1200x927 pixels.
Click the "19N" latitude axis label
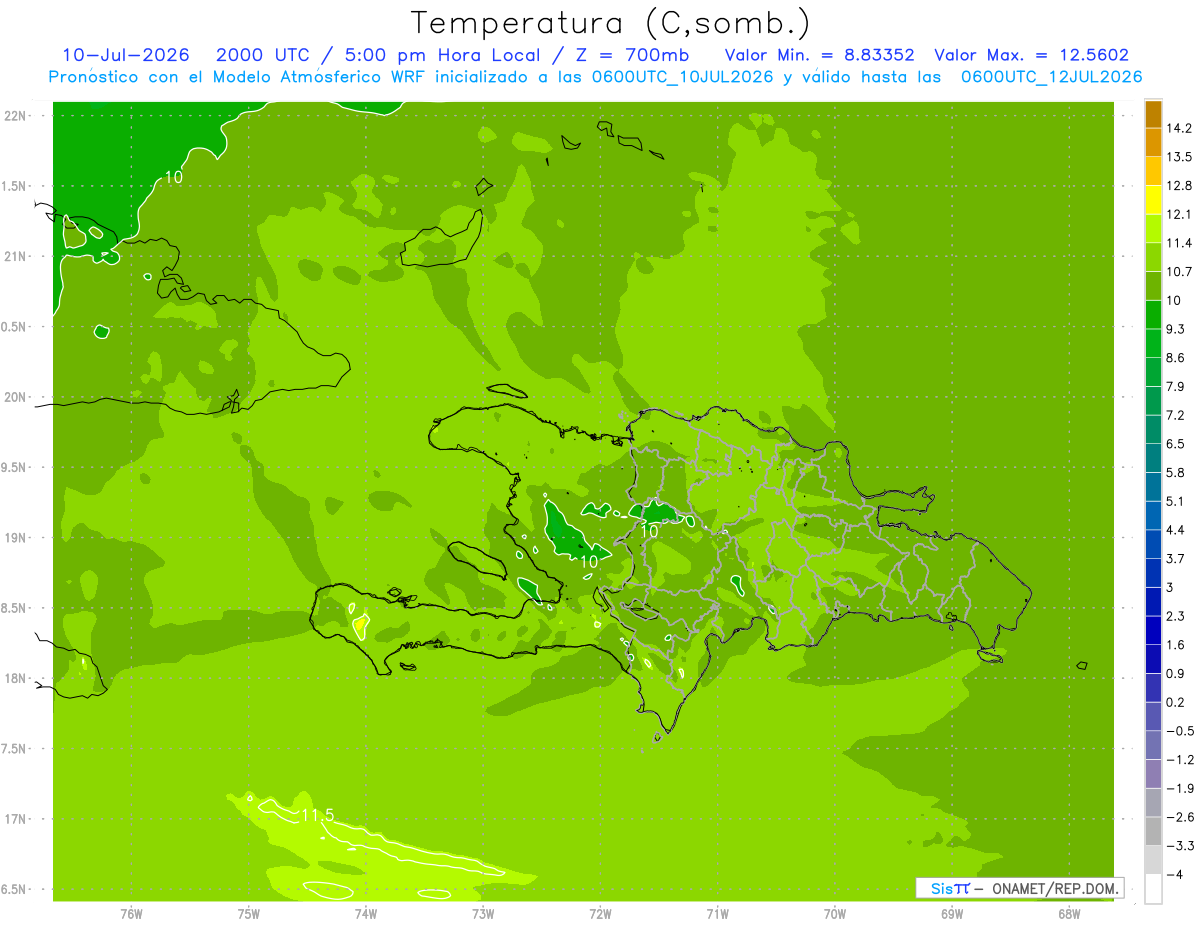(x=15, y=537)
